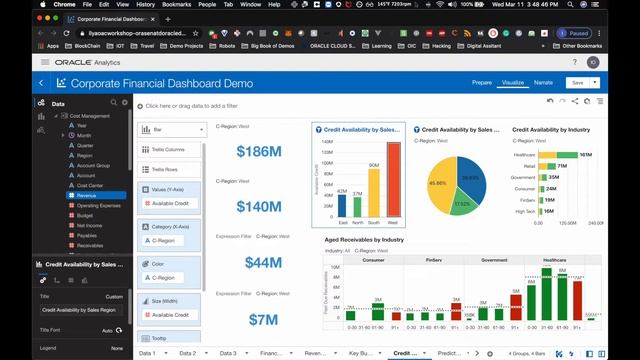The image size is (640, 360).
Task: Open the Predict... canvas tab
Action: coord(449,353)
